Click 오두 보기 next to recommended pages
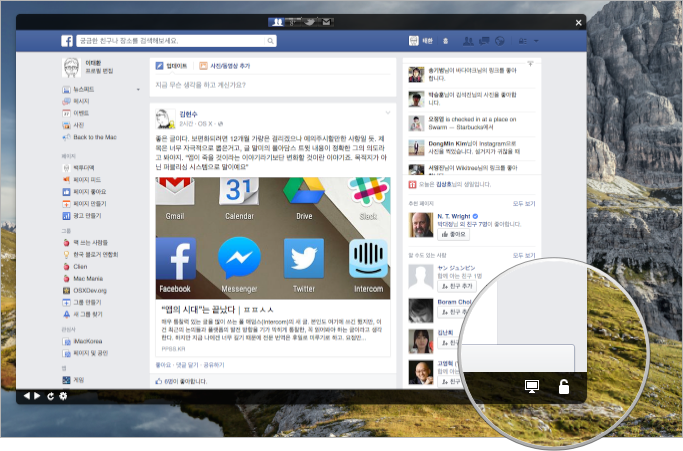 point(524,203)
